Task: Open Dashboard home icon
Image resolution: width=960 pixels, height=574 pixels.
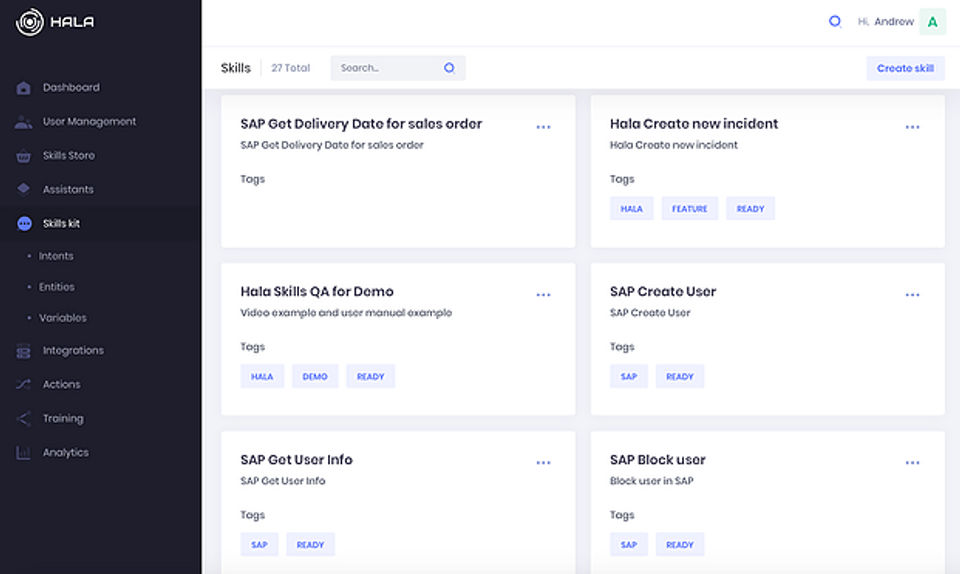Action: [23, 88]
